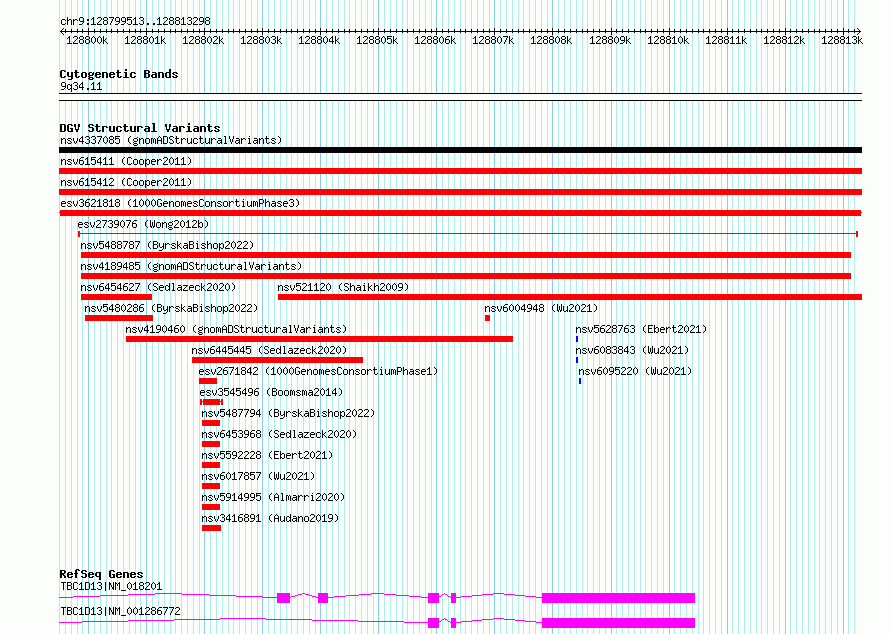Open nsv615411 (Cooper2011) variant label
The image size is (890, 634).
tap(126, 161)
